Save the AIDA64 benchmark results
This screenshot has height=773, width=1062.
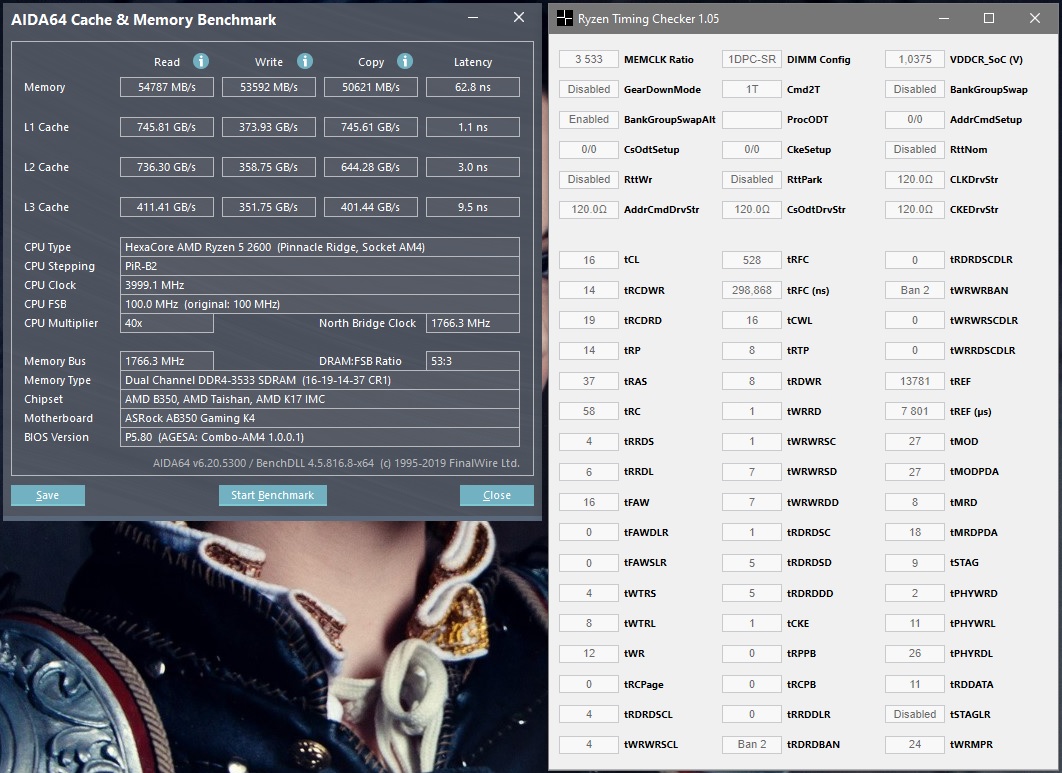tap(47, 495)
